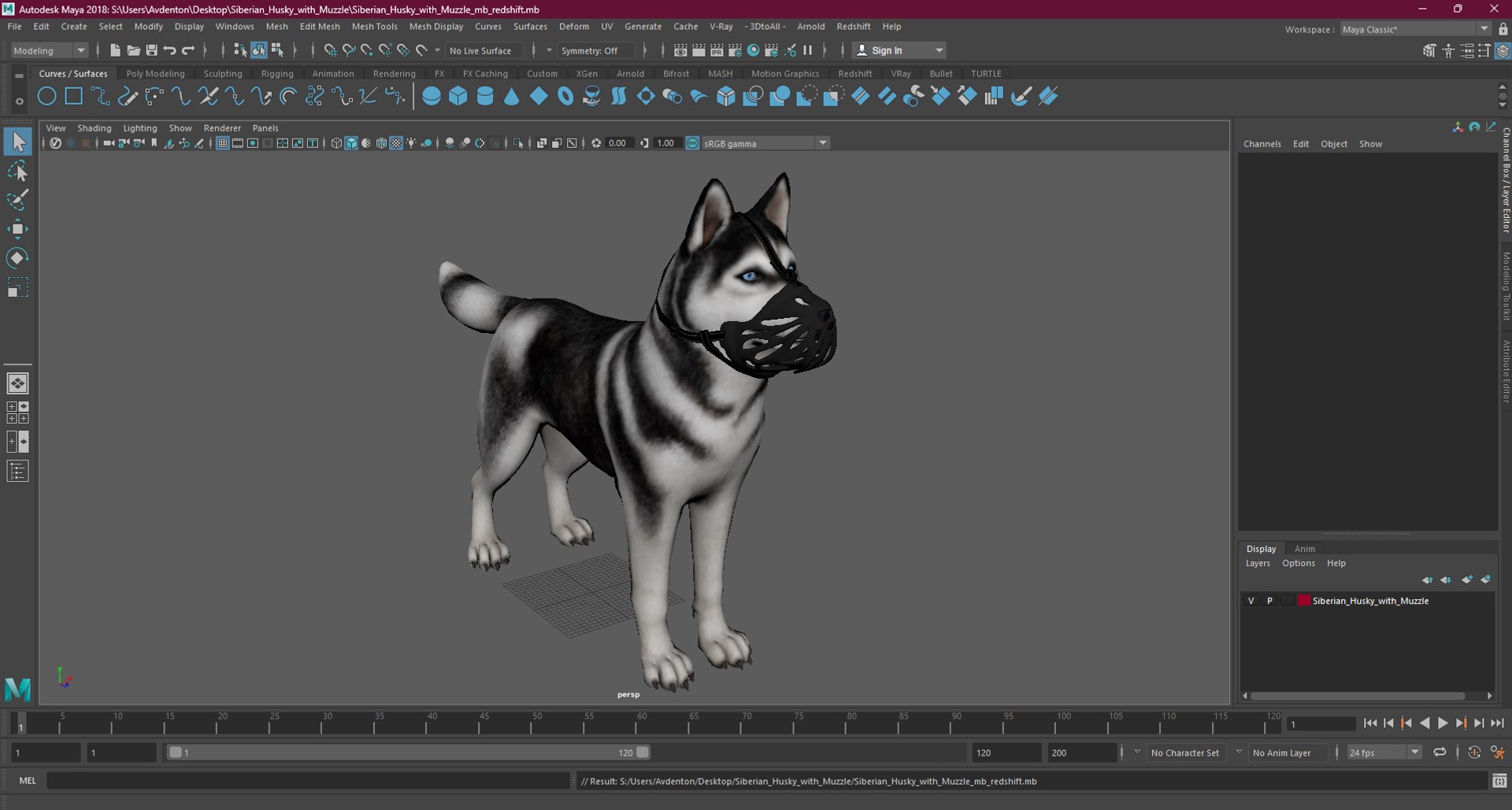Toggle the viewport grid display icon

click(223, 143)
